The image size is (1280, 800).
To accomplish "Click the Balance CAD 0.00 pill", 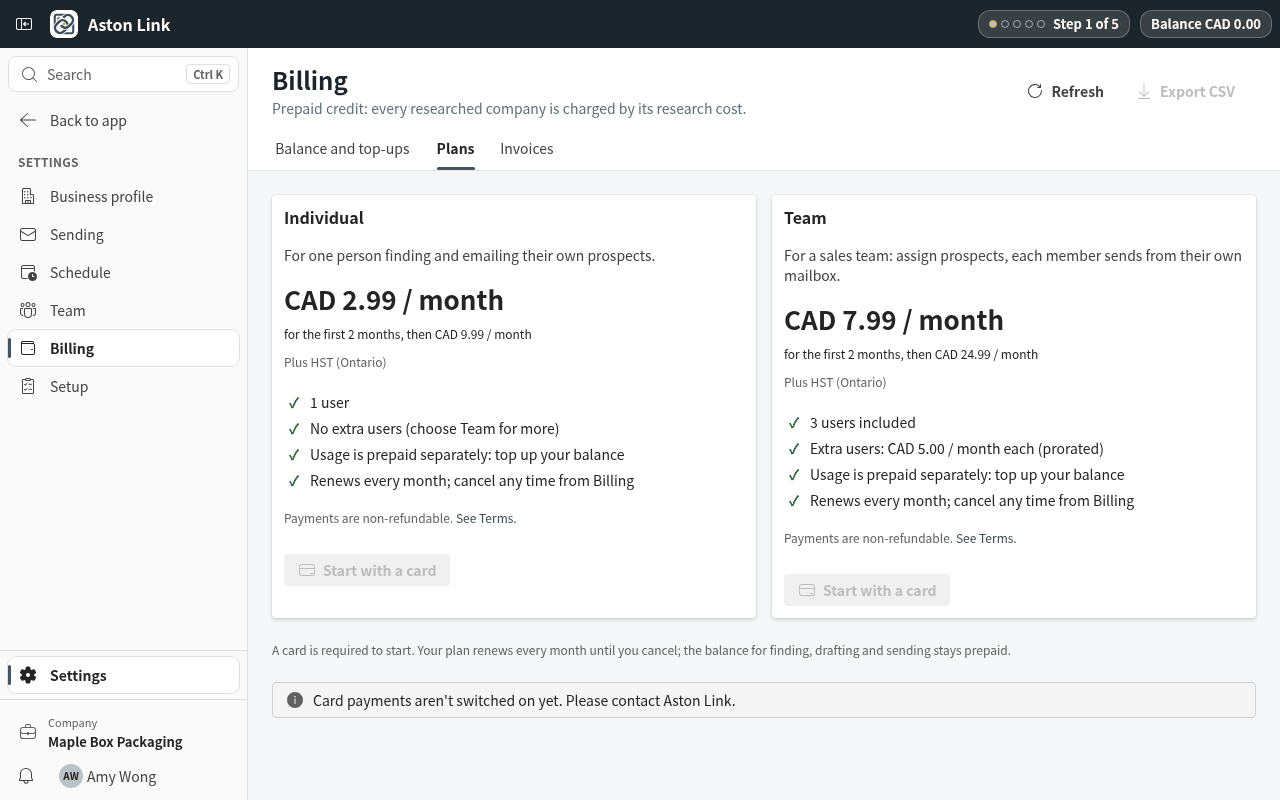I will pyautogui.click(x=1206, y=24).
